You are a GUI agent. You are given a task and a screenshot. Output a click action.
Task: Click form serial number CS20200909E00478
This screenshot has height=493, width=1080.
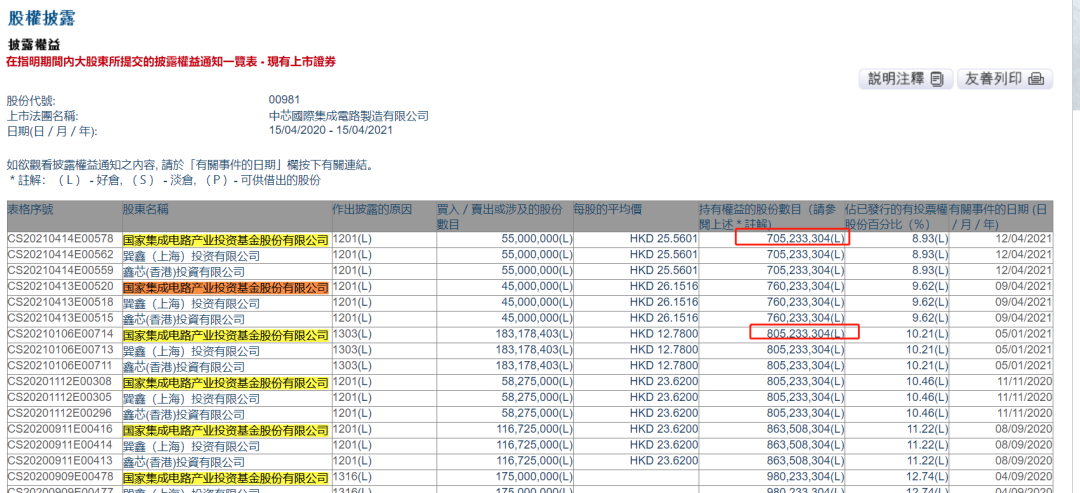(59, 478)
